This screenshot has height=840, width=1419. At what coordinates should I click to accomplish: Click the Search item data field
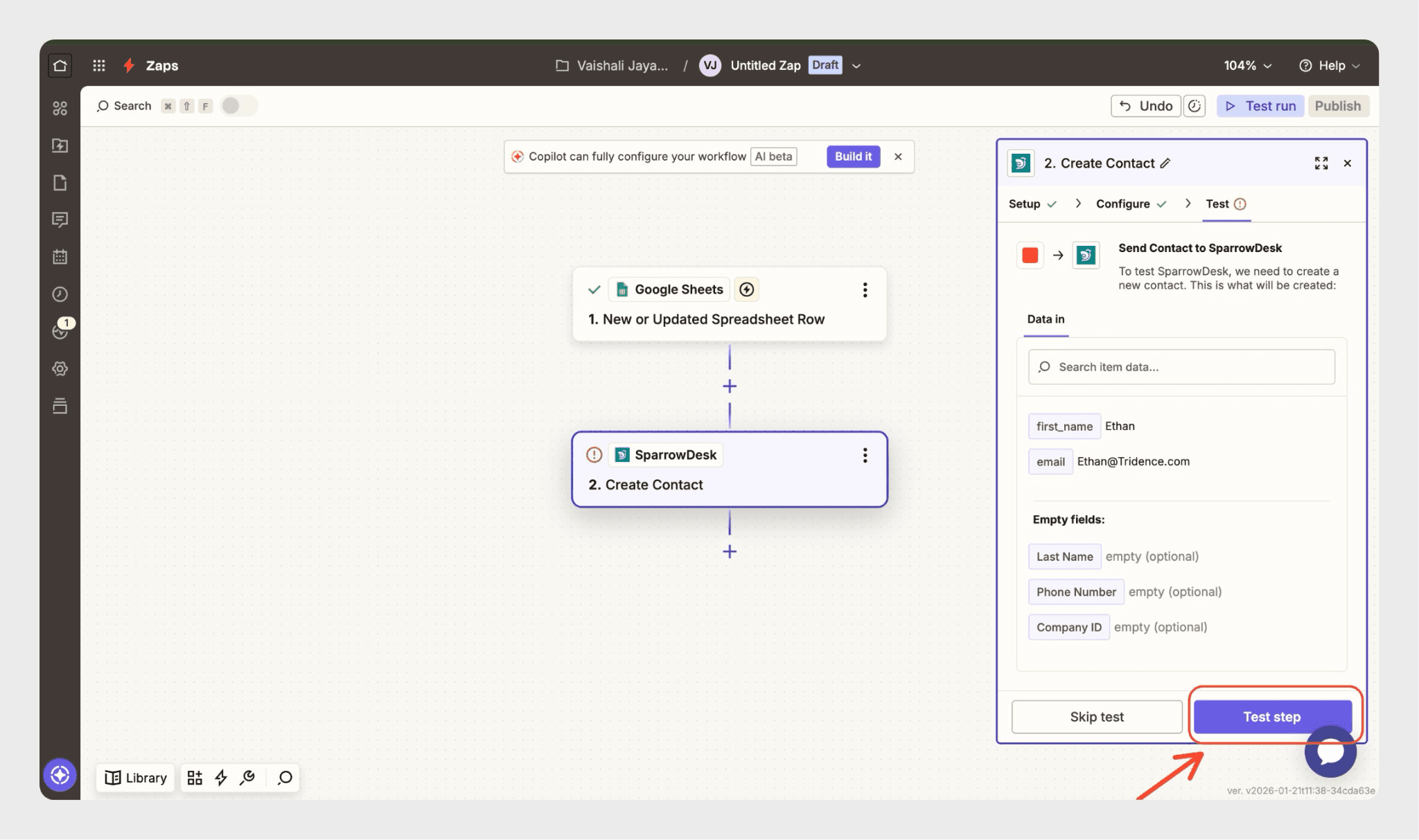click(1181, 367)
